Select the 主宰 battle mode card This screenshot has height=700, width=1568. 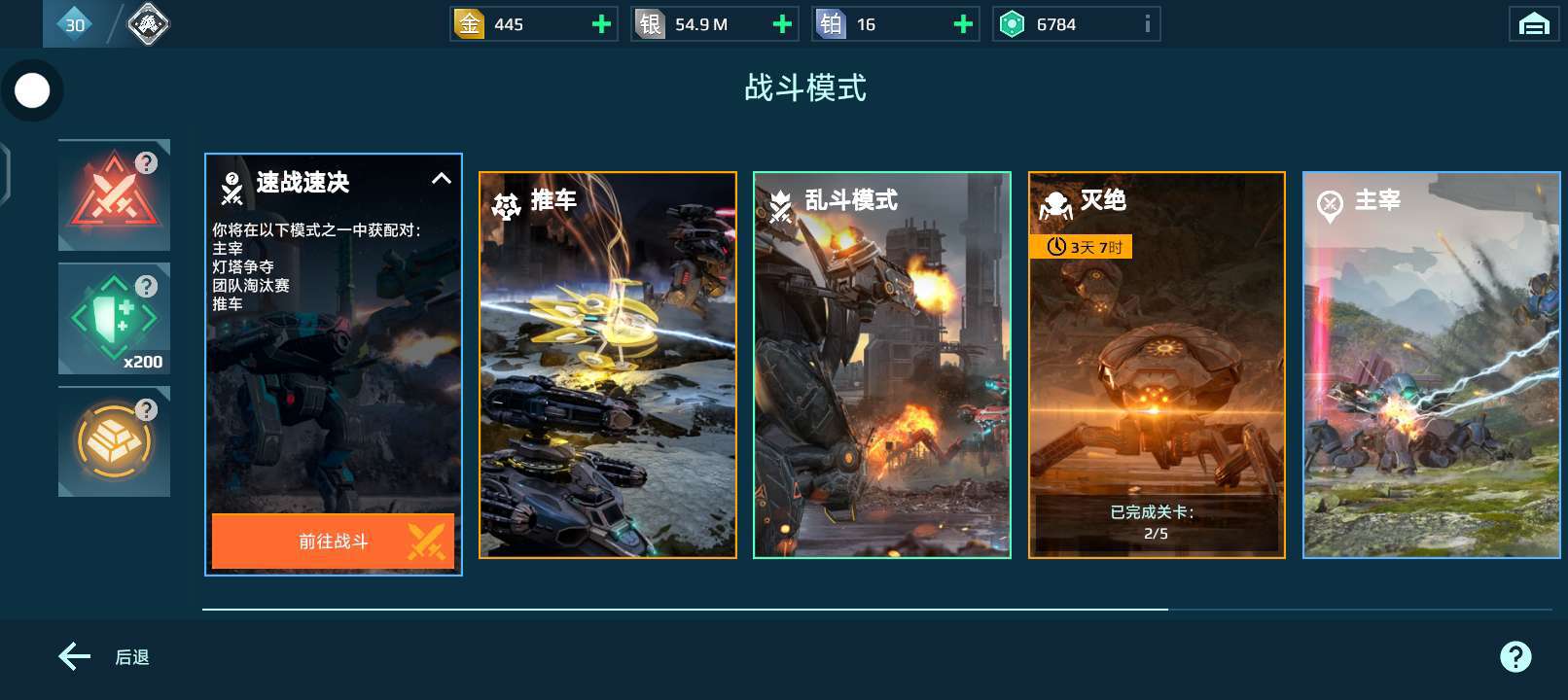[1432, 365]
